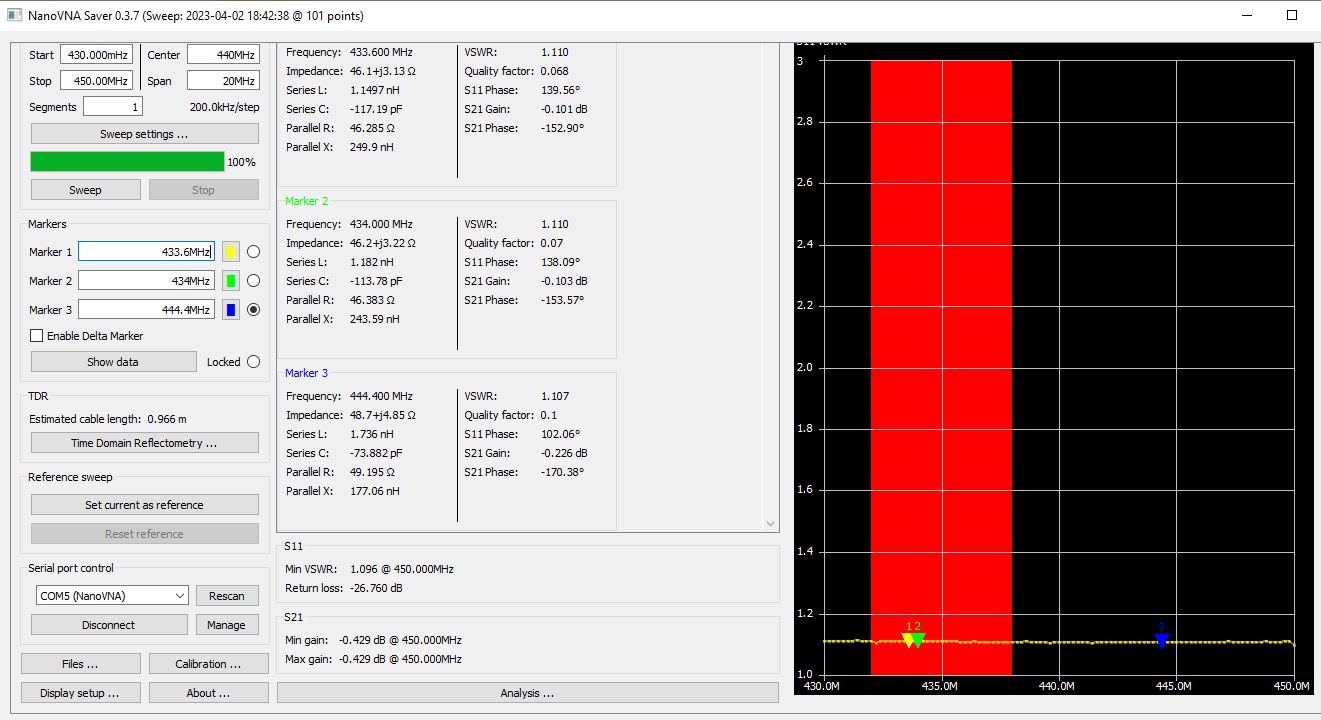1321x720 pixels.
Task: Open Time Domain Reflectometry window
Action: point(144,443)
